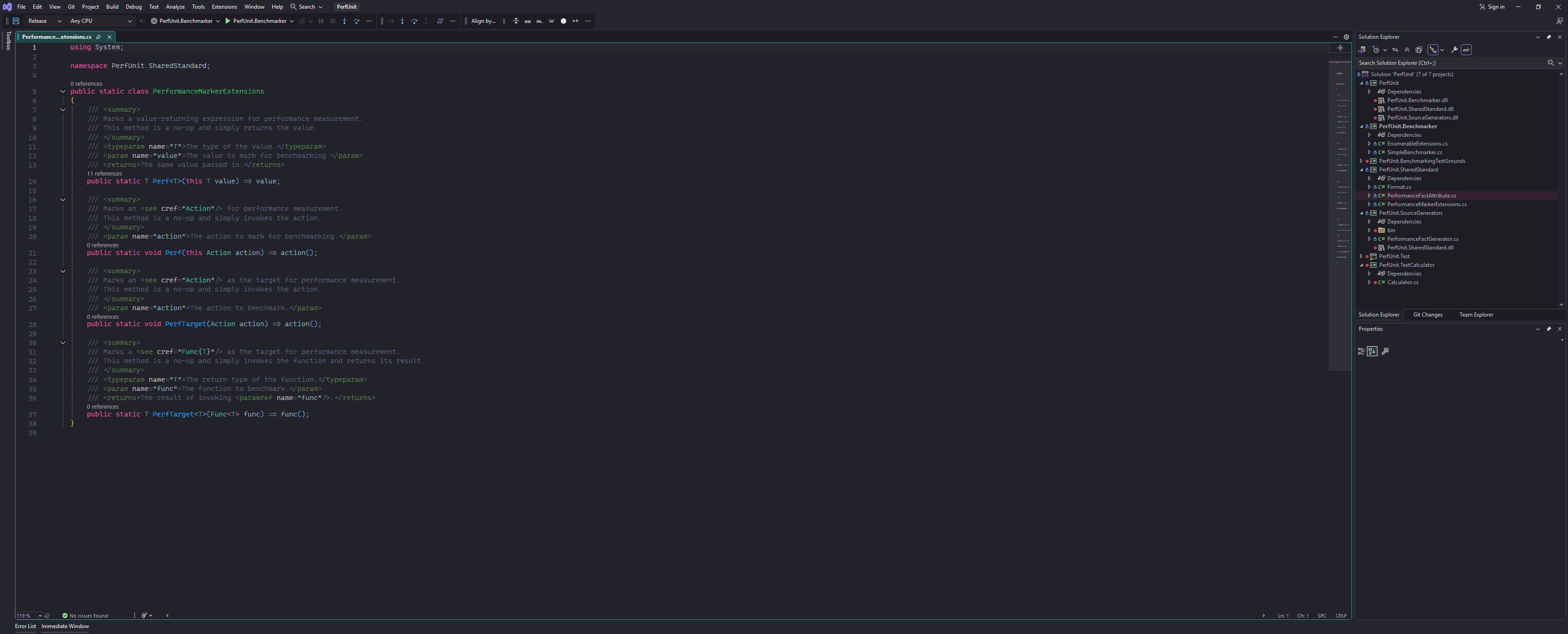Click Pending Changes Filter clock icon
The image size is (1568, 634).
(1376, 50)
